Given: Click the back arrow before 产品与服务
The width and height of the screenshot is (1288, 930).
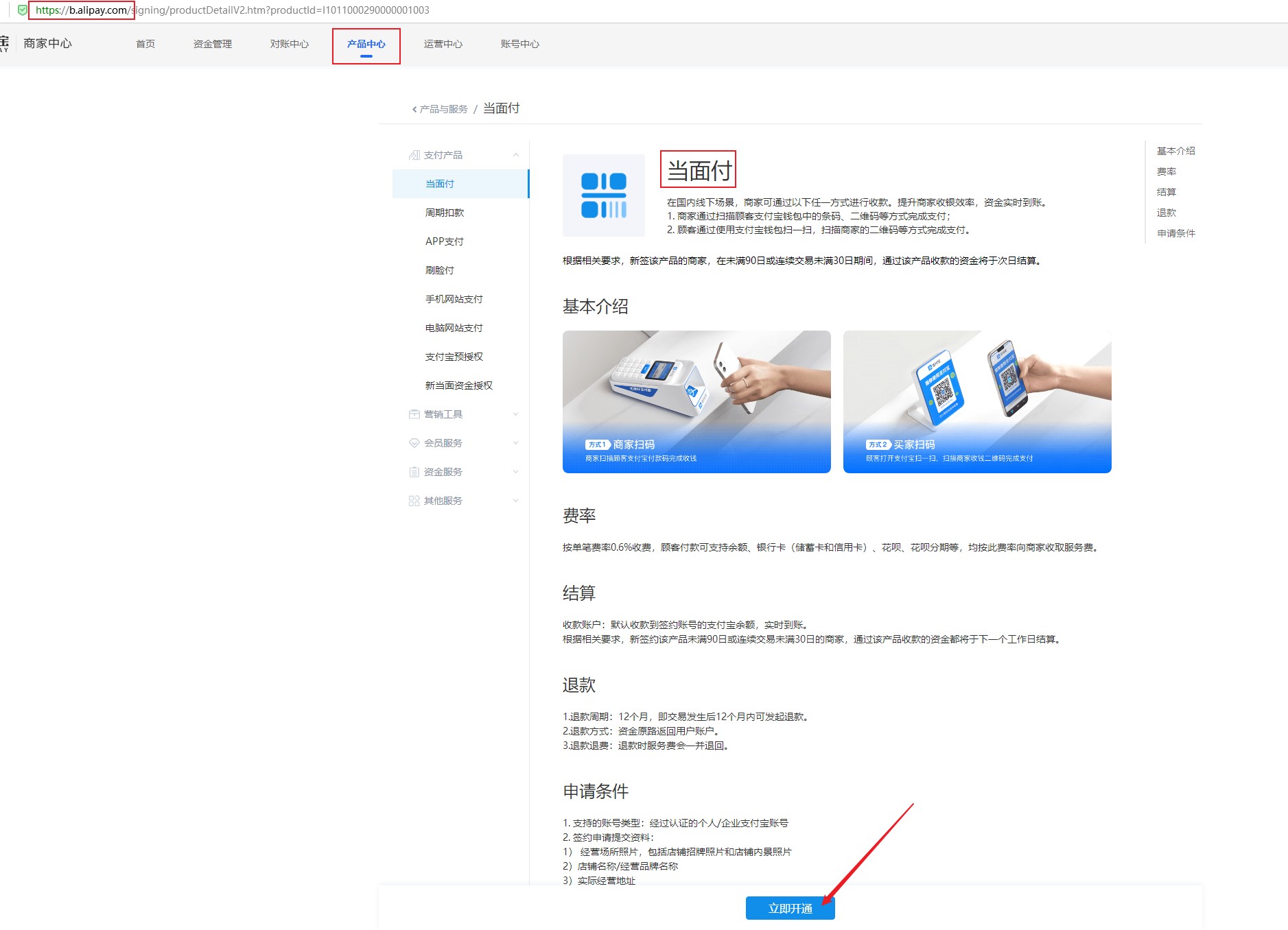Looking at the screenshot, I should pyautogui.click(x=414, y=109).
